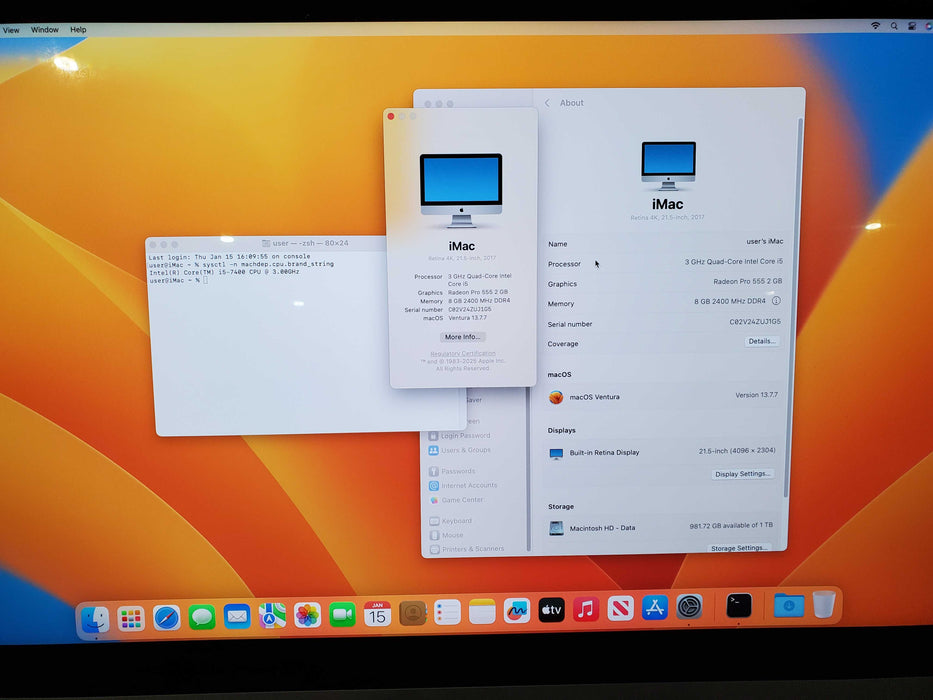Screen dimensions: 933x700
Task: Close the About This Mac window
Action: 390,116
